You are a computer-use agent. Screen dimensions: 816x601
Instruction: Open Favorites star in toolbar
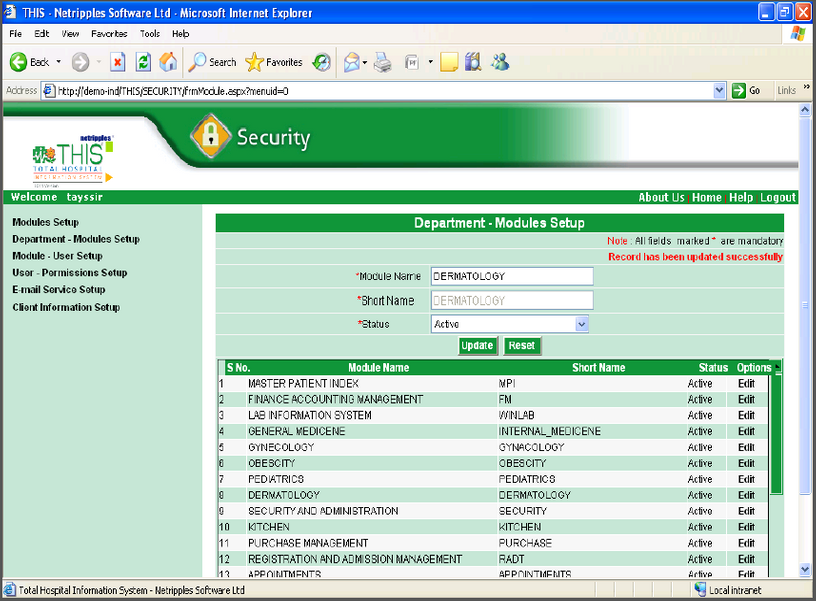coord(254,62)
